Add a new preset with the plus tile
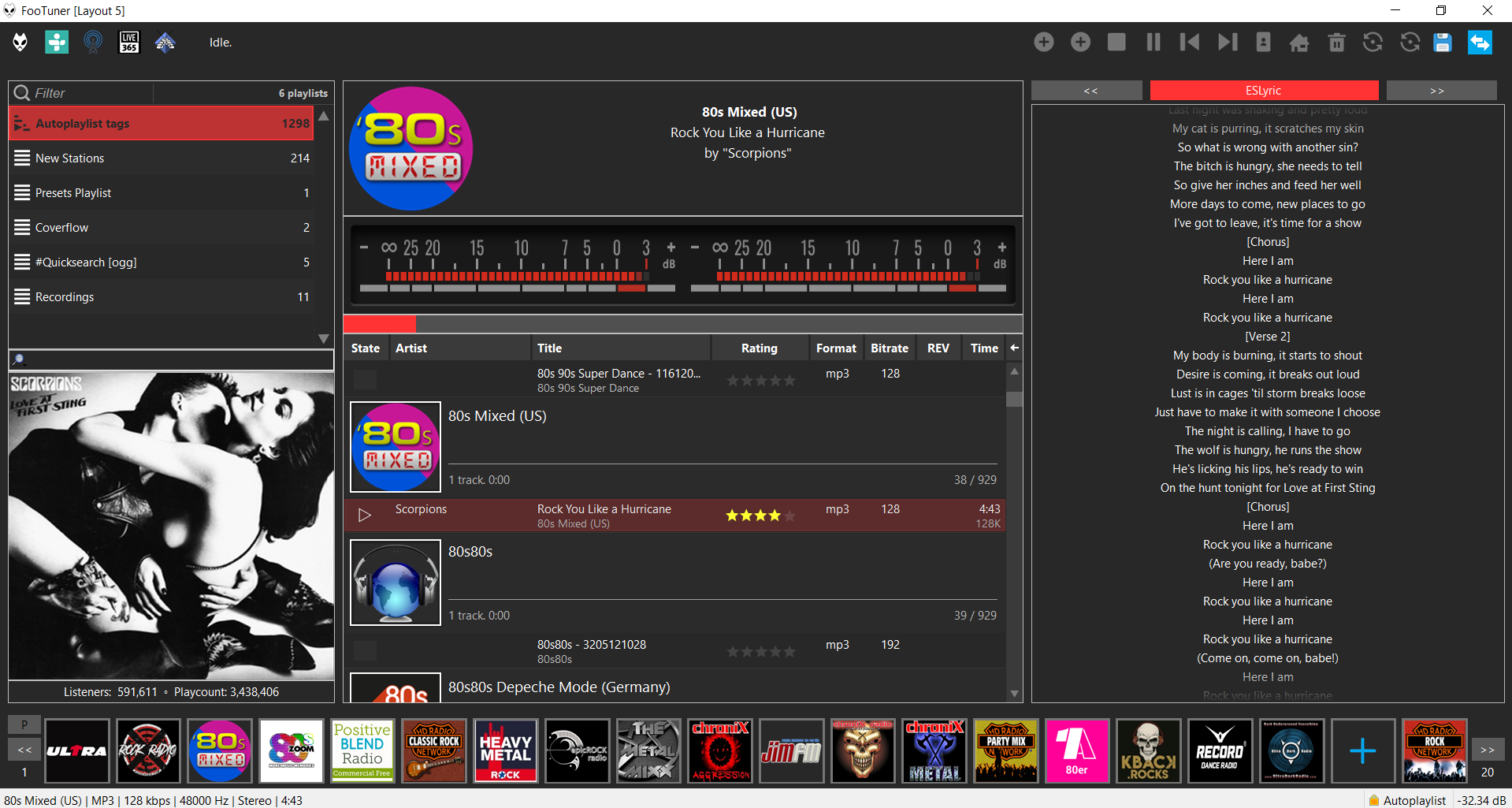The height and width of the screenshot is (808, 1512). 1363,750
